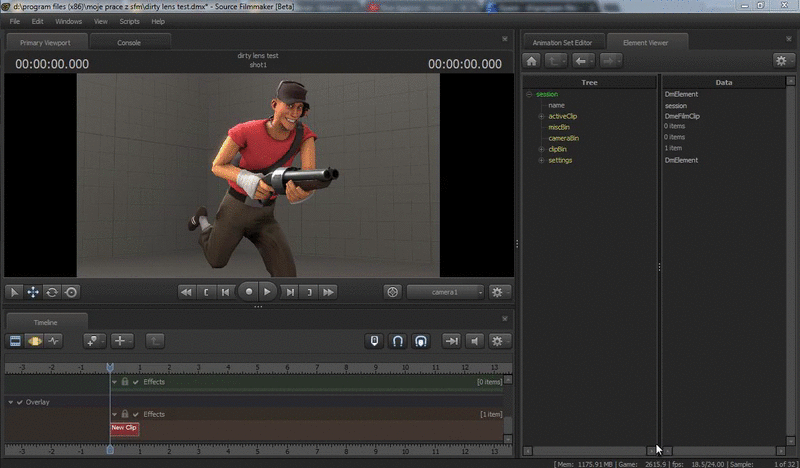Screen dimensions: 800x468
Task: Toggle the lock on the Overlay Effects track
Action: coord(125,414)
